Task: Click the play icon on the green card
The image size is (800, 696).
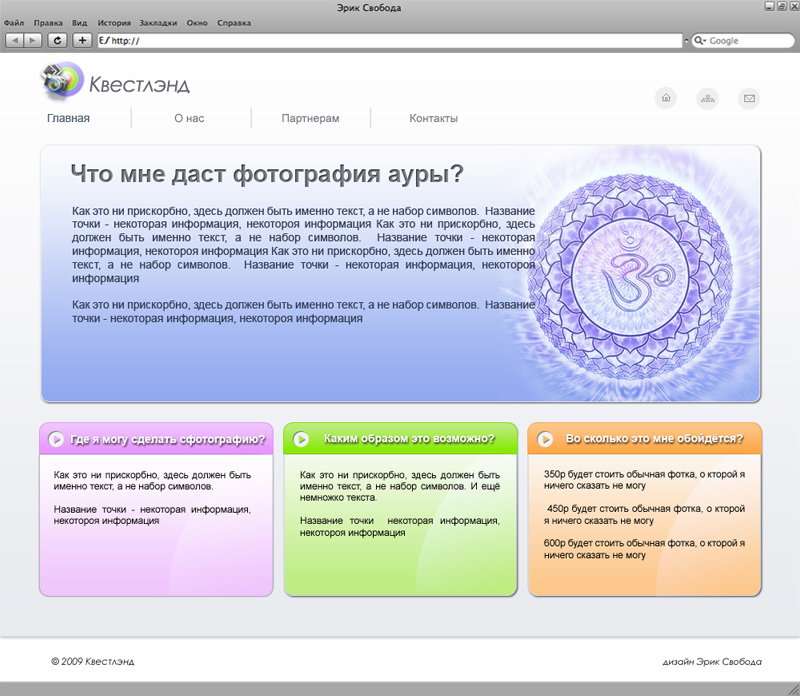Action: coord(301,439)
